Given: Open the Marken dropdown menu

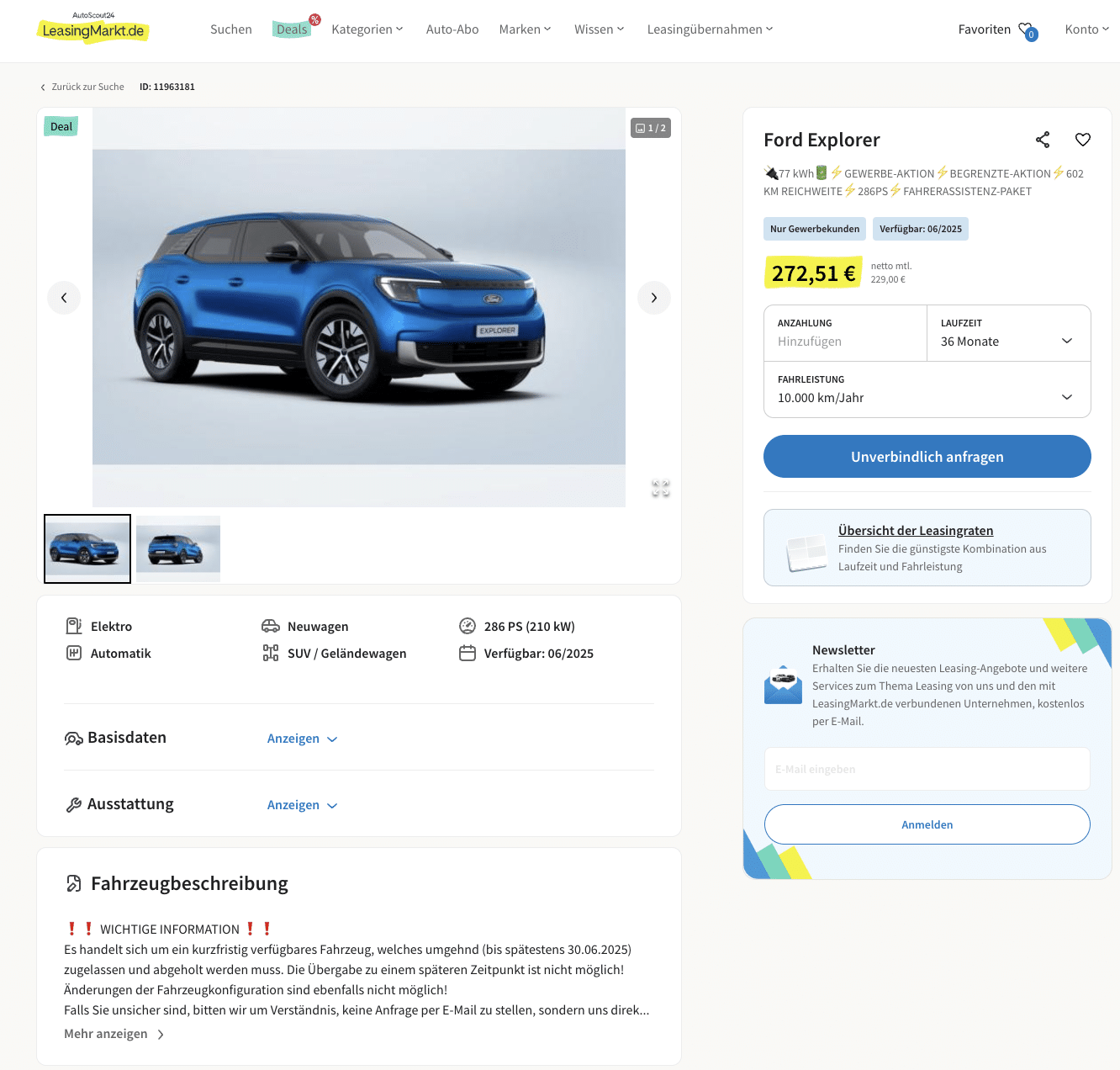Looking at the screenshot, I should coord(525,29).
